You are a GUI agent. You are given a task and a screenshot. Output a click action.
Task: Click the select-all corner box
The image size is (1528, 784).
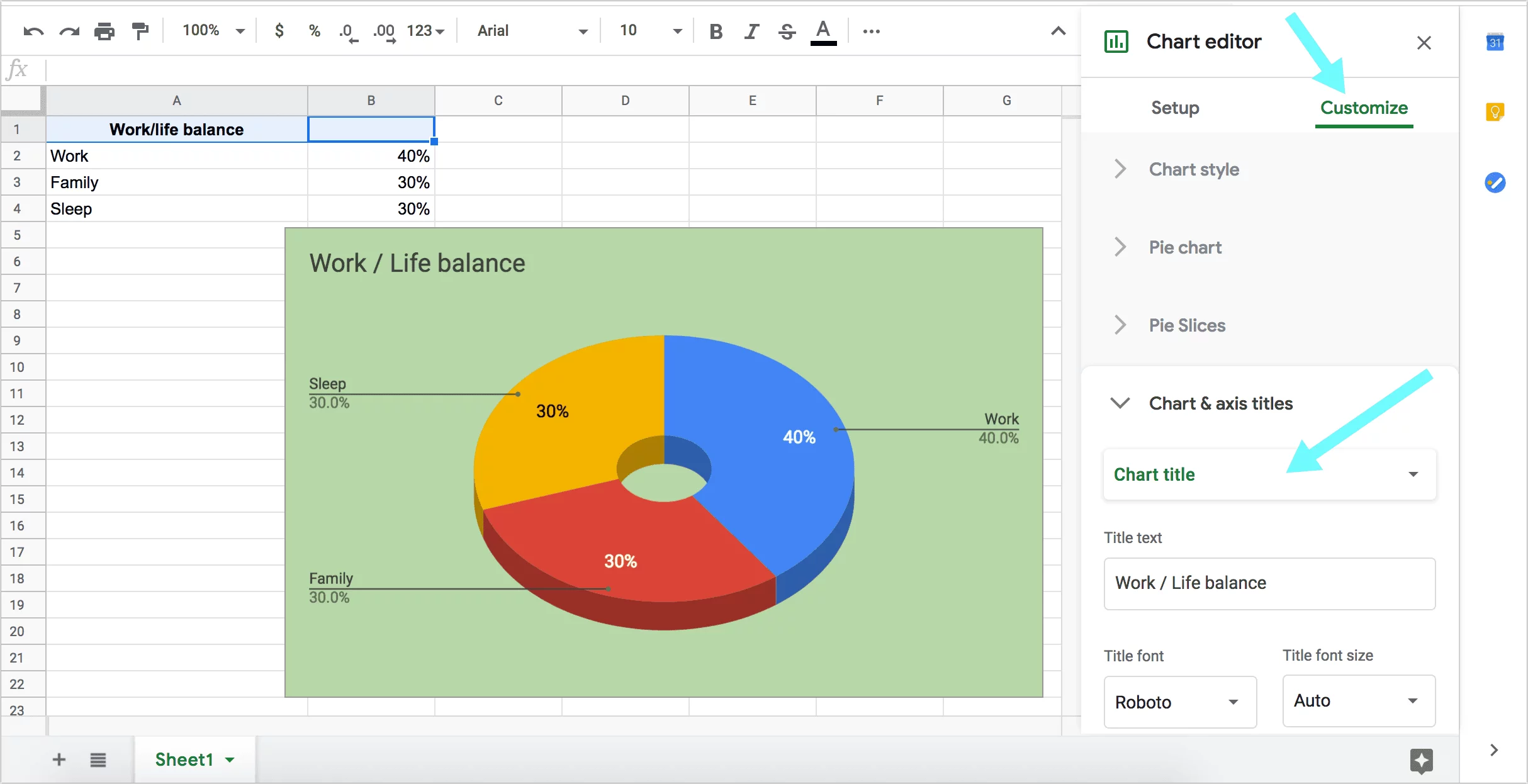23,101
